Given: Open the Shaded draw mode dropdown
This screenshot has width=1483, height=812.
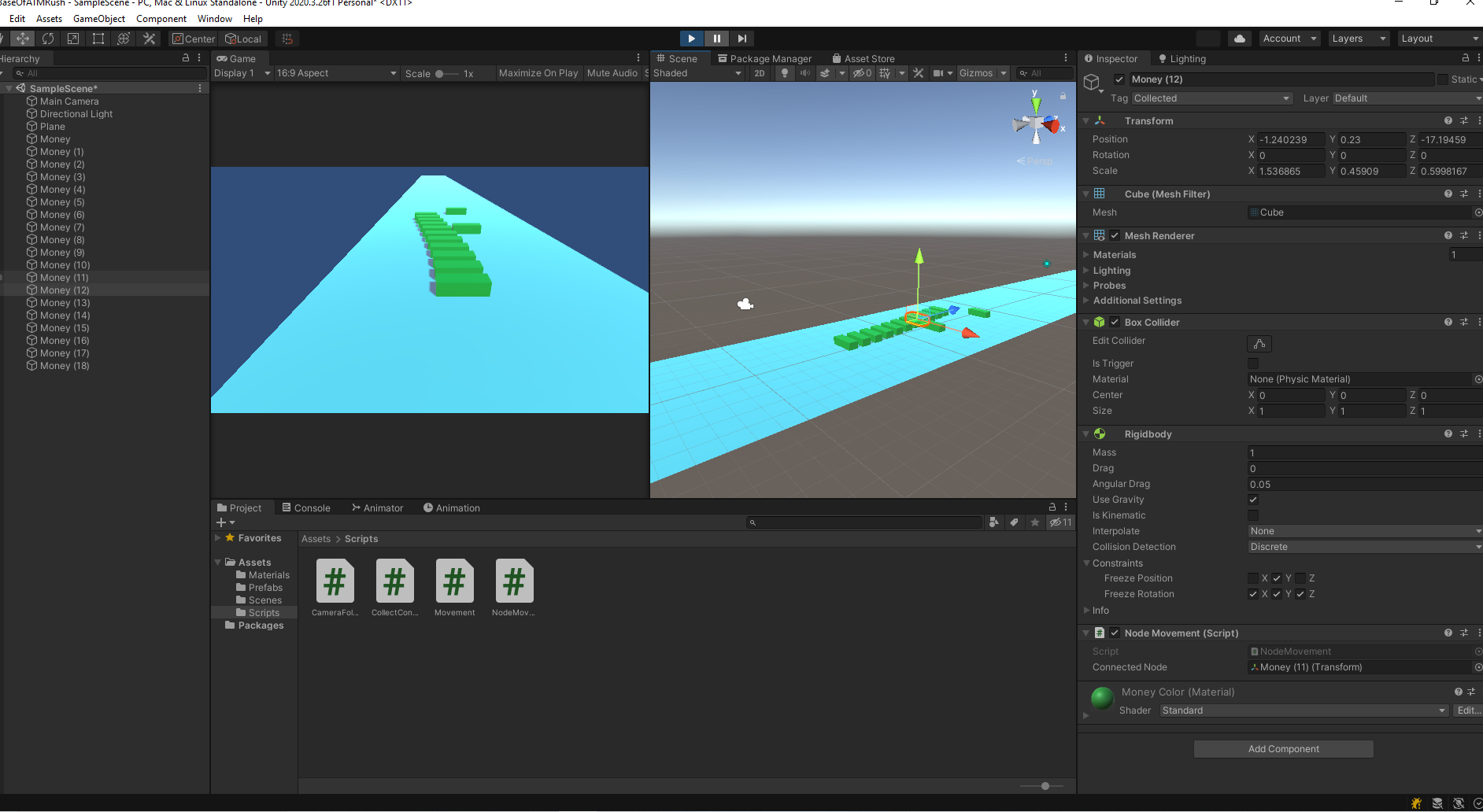Looking at the screenshot, I should (696, 72).
